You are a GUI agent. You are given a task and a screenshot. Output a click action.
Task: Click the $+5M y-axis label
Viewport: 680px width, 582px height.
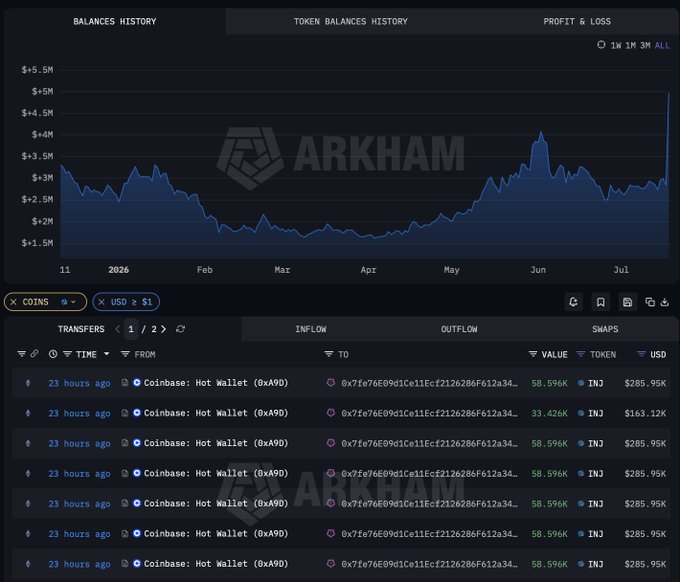pyautogui.click(x=42, y=92)
